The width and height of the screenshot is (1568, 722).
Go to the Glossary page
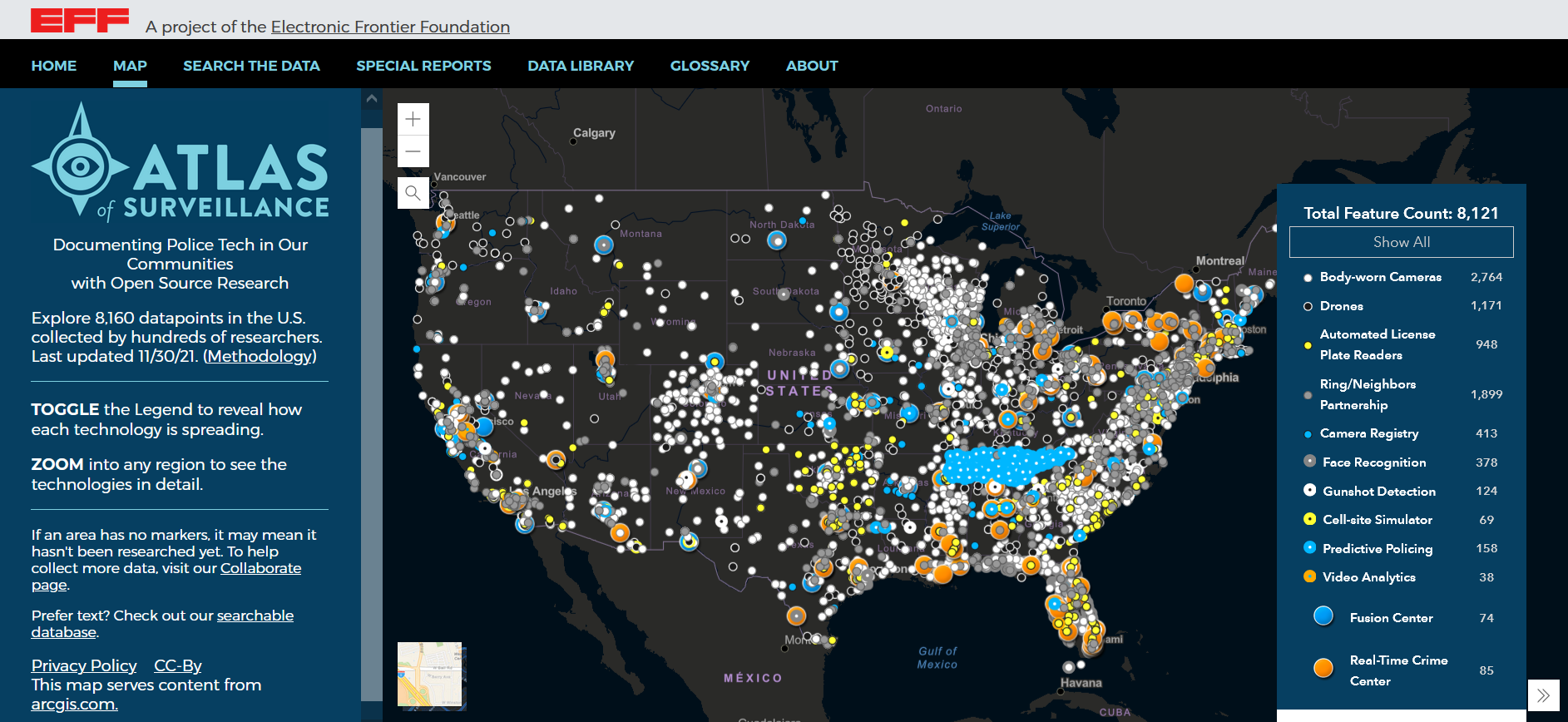point(710,66)
